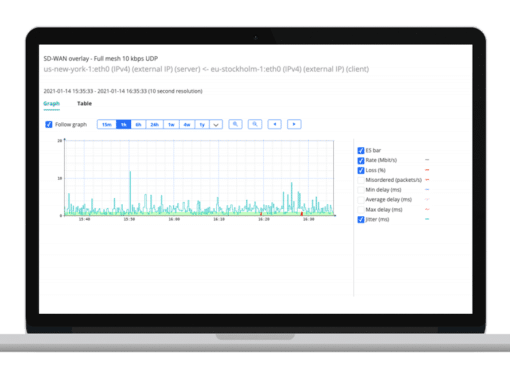
Task: Click the zoom in magnifier icon
Action: click(235, 124)
